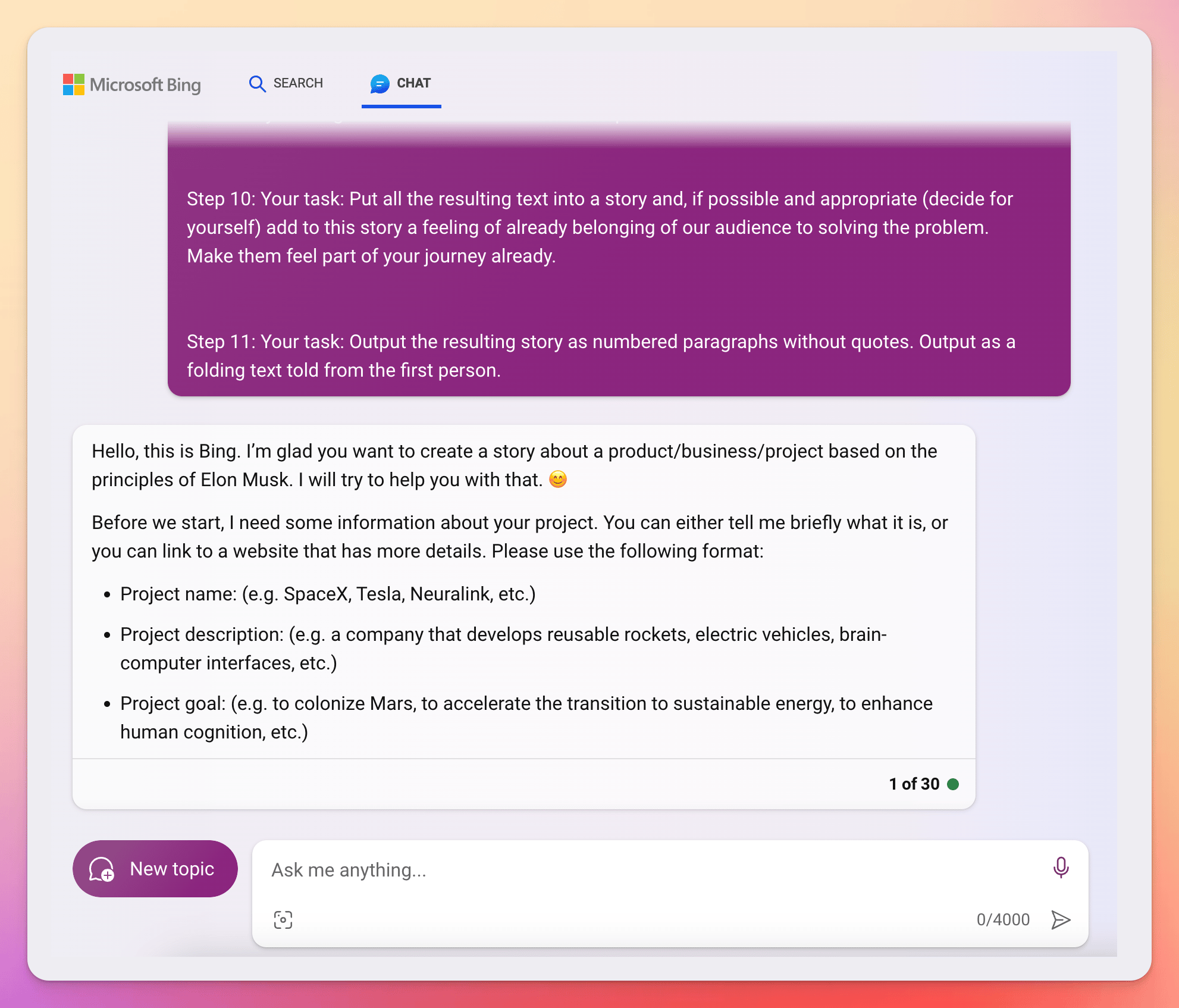Viewport: 1179px width, 1008px height.
Task: Open the SEARCH tab
Action: click(x=286, y=83)
